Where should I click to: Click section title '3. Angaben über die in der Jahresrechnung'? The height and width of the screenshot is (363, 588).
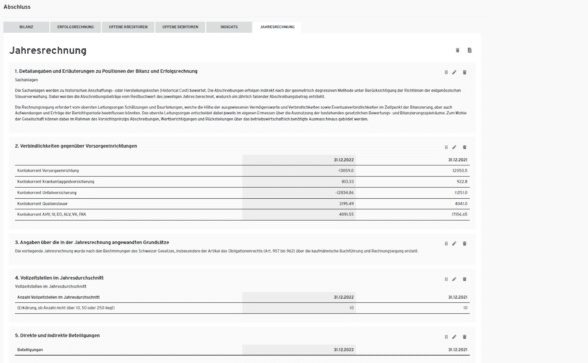pos(92,243)
